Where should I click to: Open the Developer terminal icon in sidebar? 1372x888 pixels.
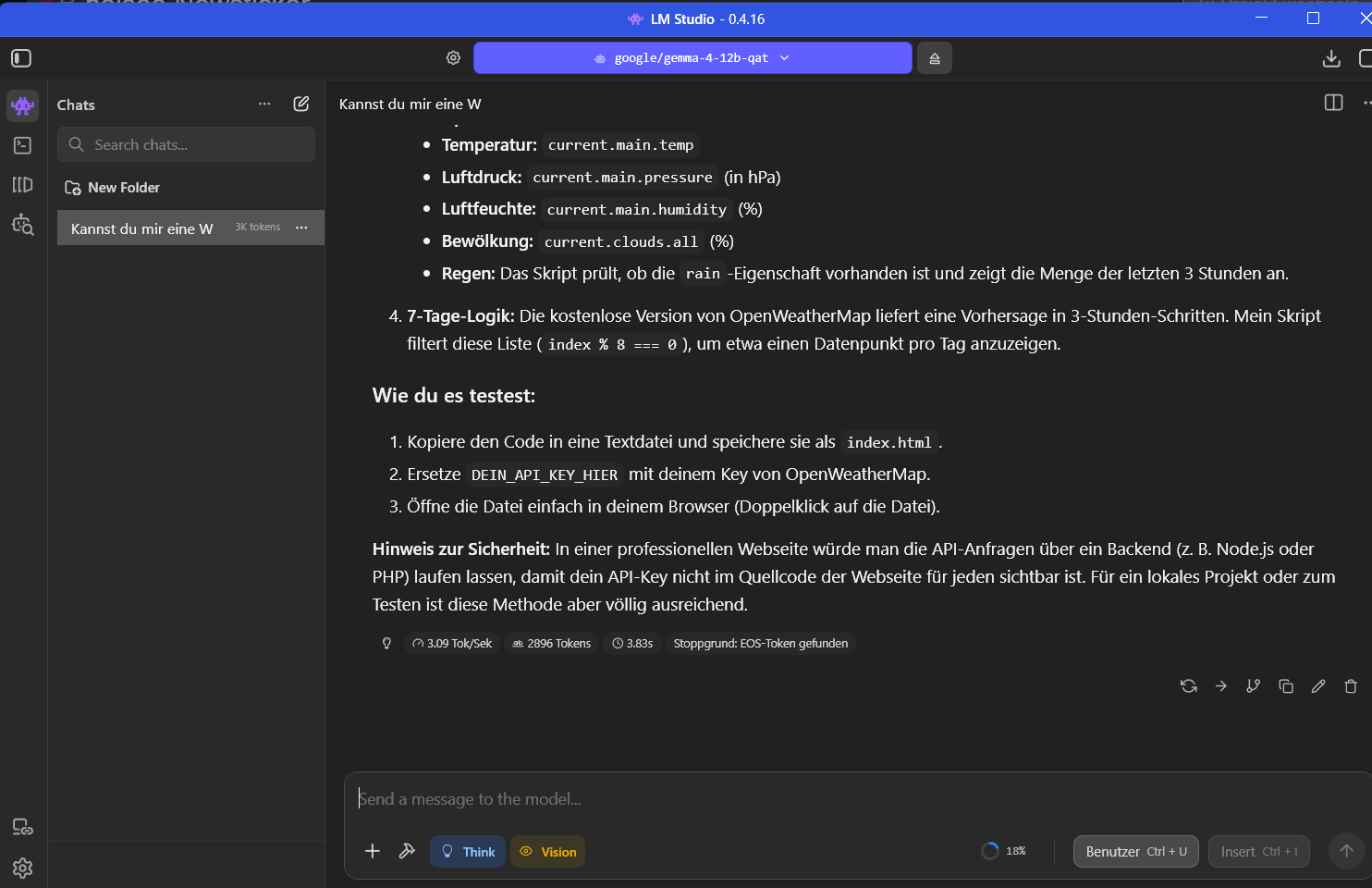coord(23,145)
